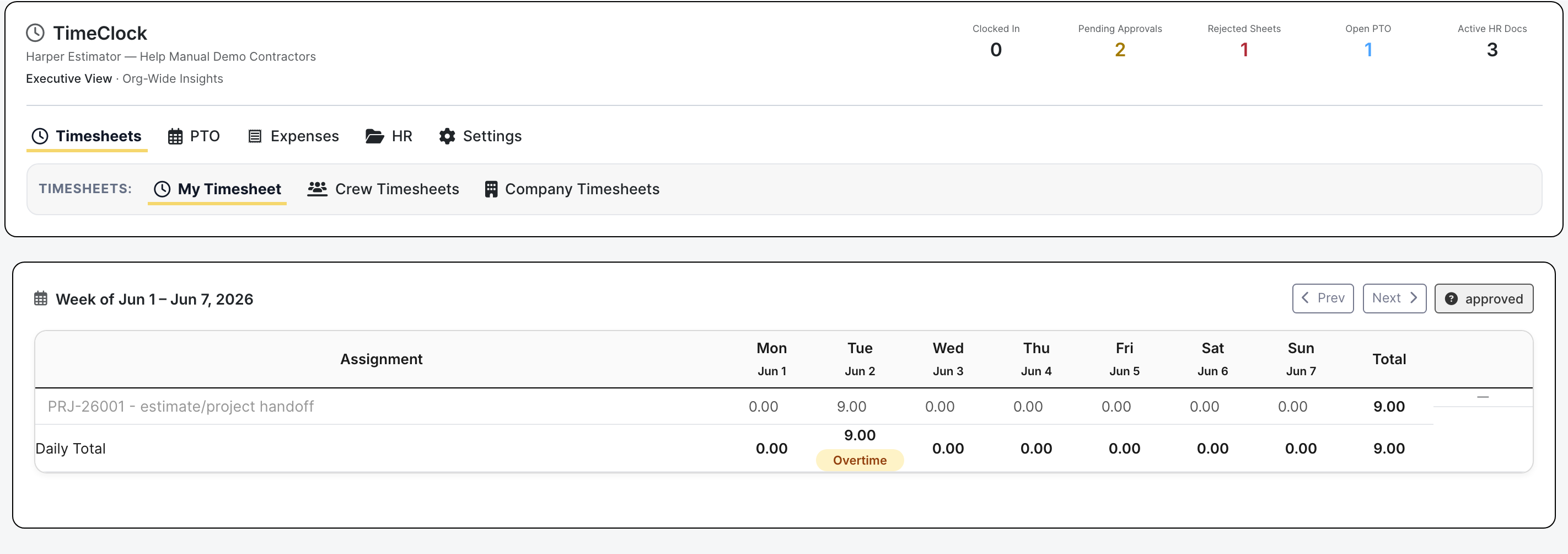Open the HR tab

tap(389, 136)
